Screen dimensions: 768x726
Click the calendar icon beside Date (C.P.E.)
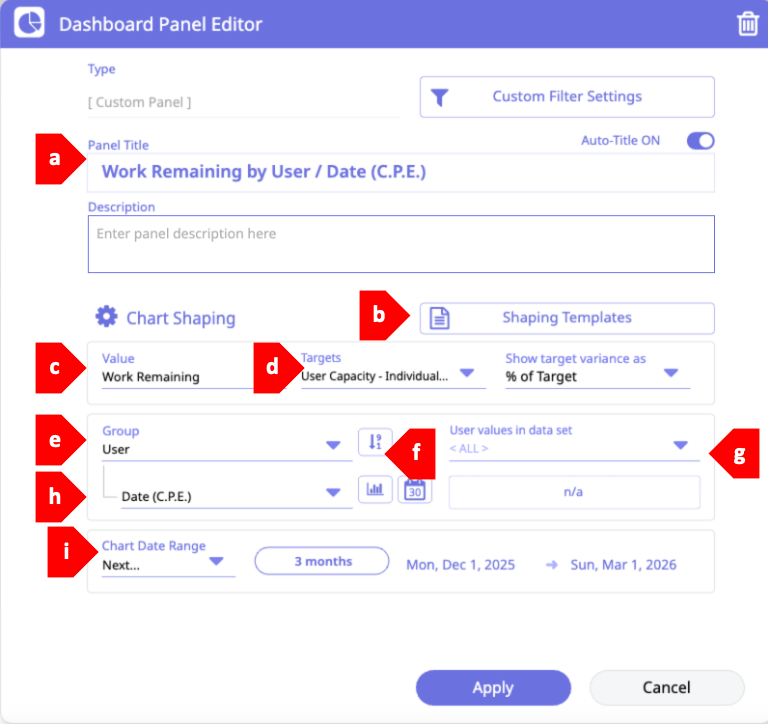[x=415, y=490]
